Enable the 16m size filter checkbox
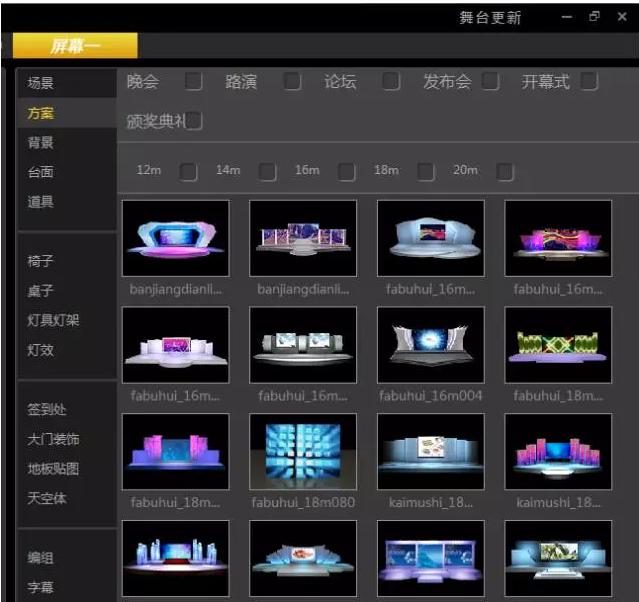This screenshot has height=602, width=639. pos(346,172)
